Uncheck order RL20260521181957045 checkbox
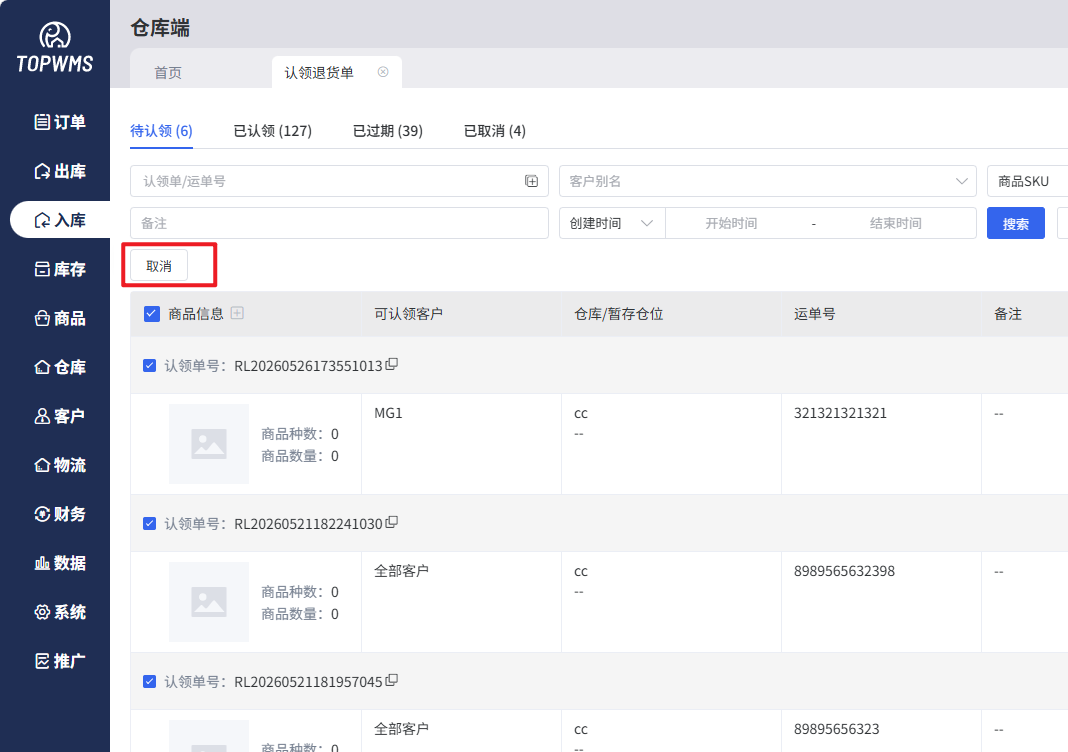Screen dimensions: 1068x752 tap(149, 682)
